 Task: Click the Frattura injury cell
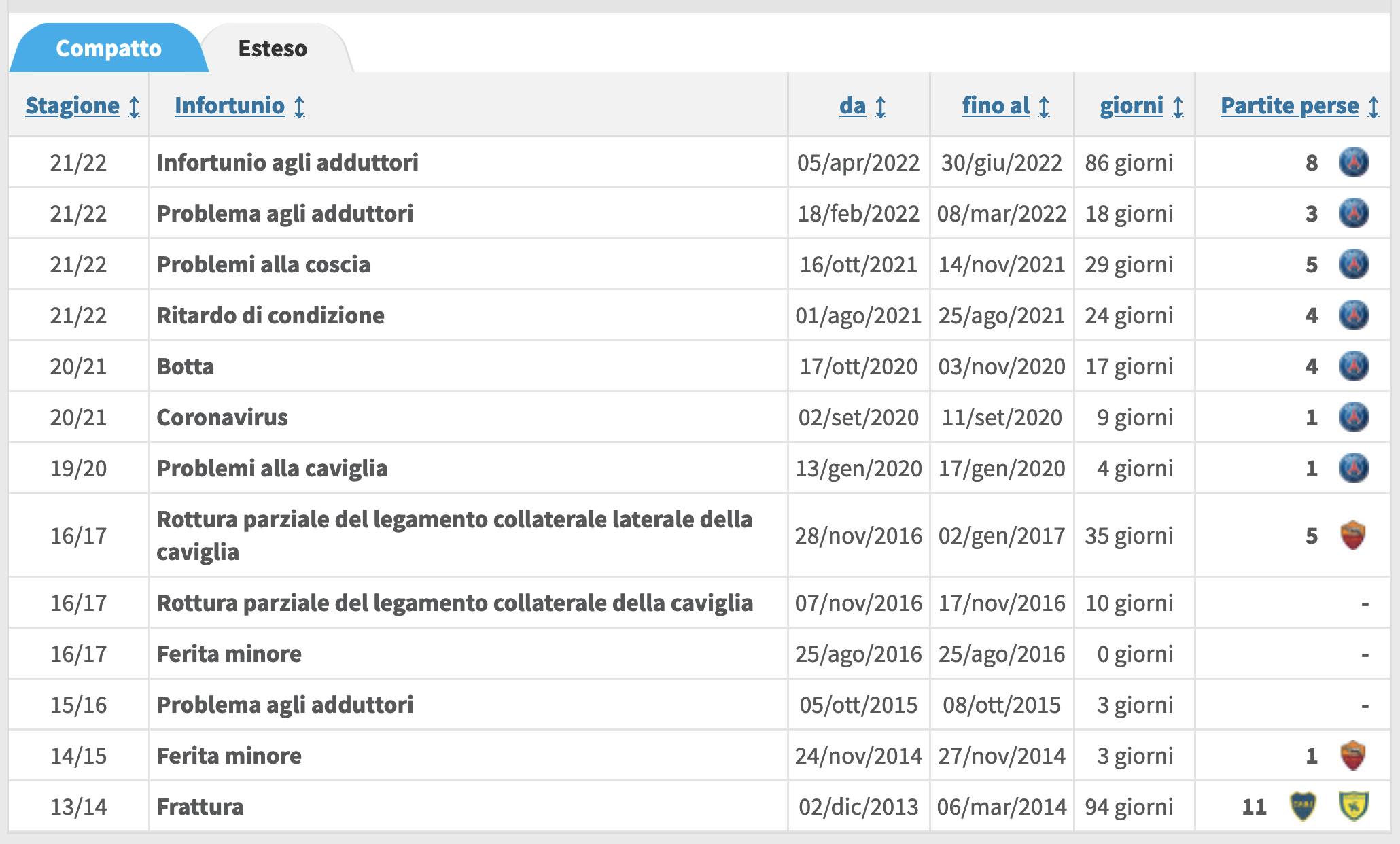point(200,807)
